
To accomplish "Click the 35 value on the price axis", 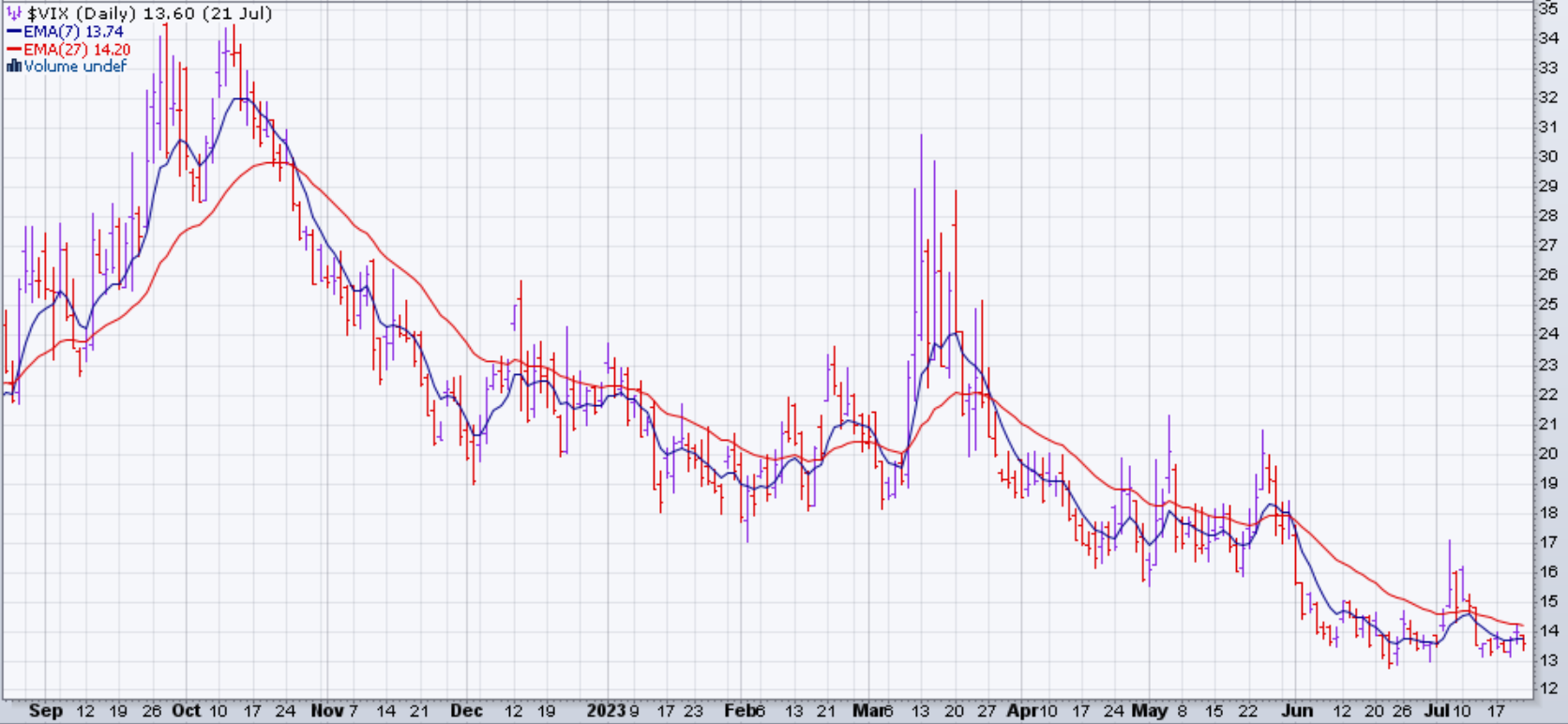I will click(x=1548, y=8).
